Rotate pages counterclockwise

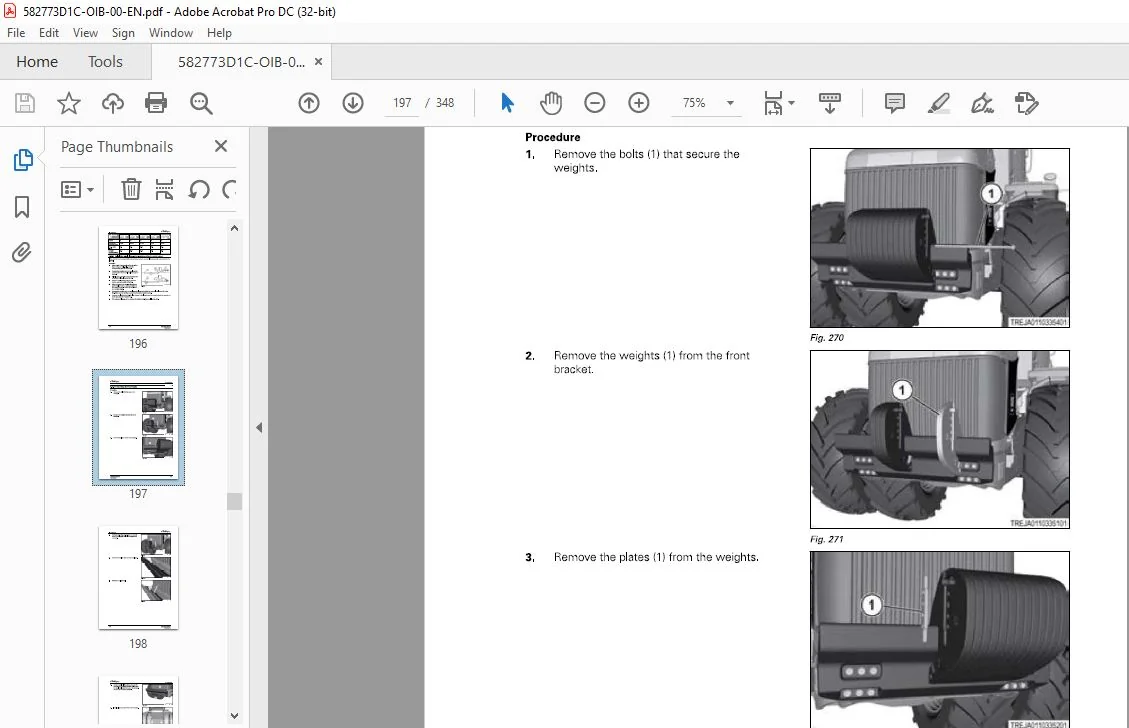(199, 189)
